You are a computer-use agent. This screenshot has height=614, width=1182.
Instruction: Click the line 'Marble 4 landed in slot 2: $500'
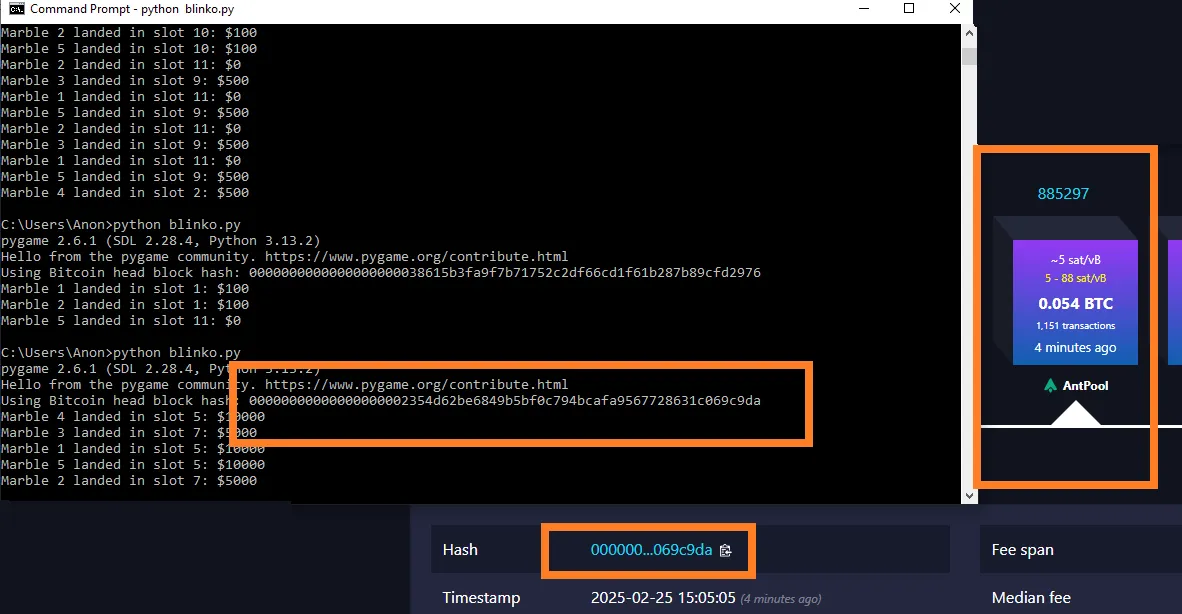pyautogui.click(x=125, y=193)
